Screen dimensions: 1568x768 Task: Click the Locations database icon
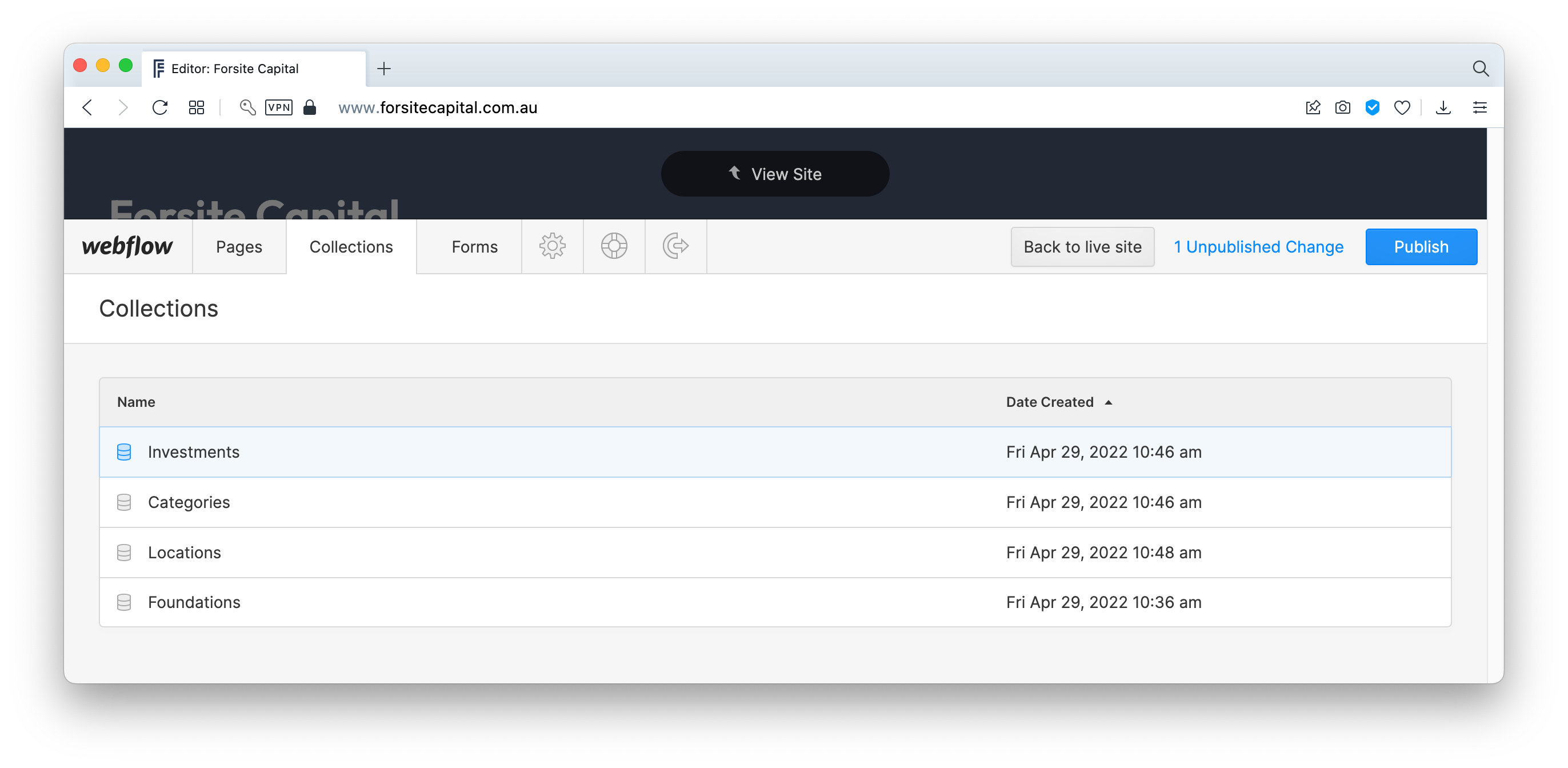[123, 552]
